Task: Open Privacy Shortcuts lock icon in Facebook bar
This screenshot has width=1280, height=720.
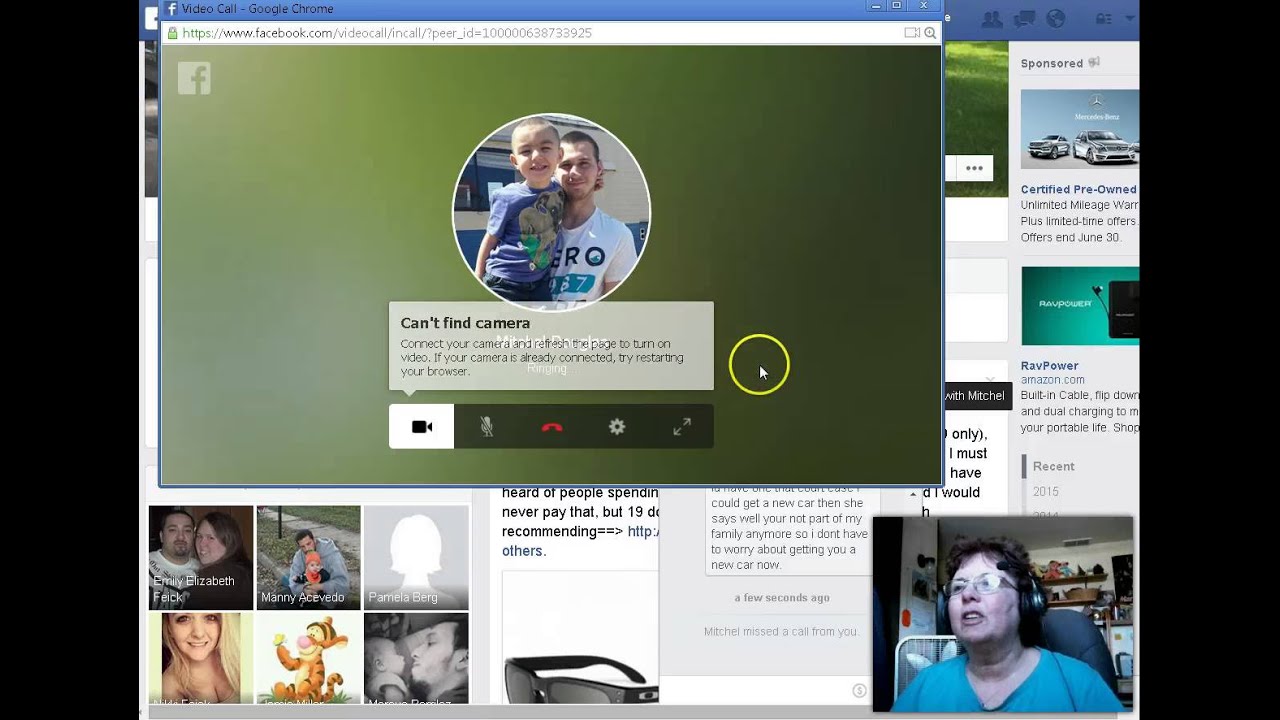Action: point(1104,19)
